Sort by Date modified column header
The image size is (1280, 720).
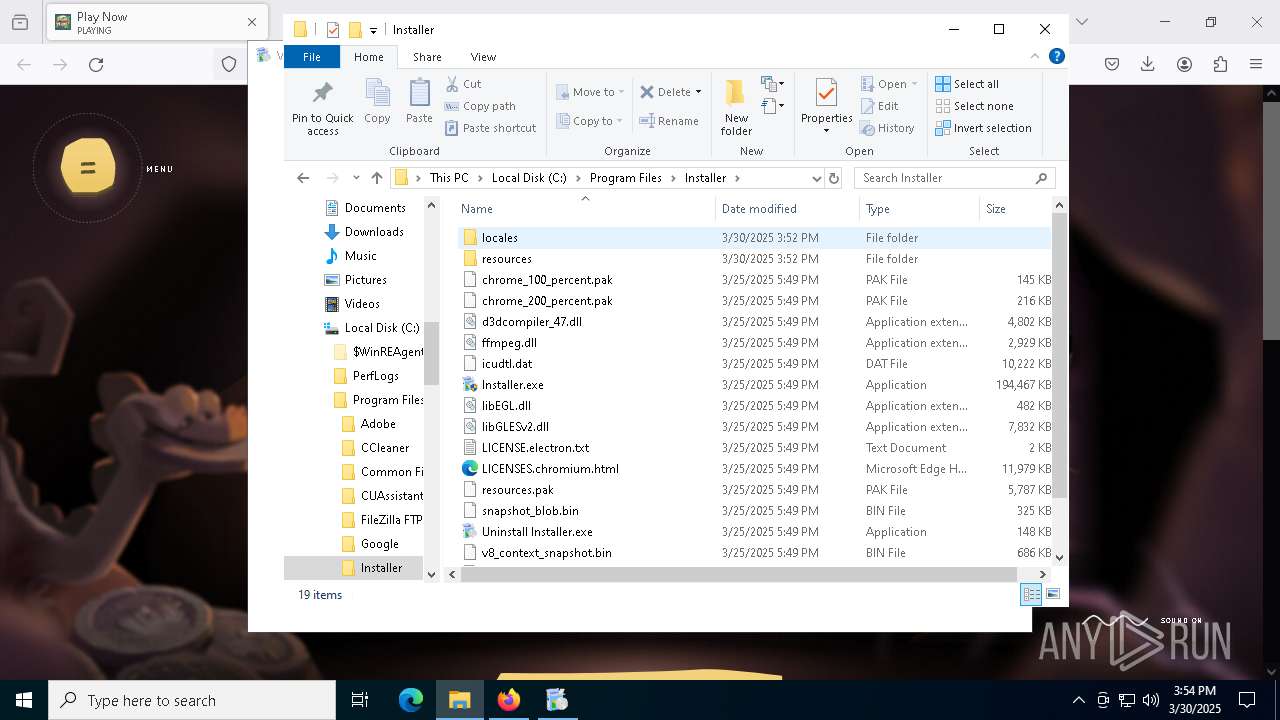pos(788,209)
